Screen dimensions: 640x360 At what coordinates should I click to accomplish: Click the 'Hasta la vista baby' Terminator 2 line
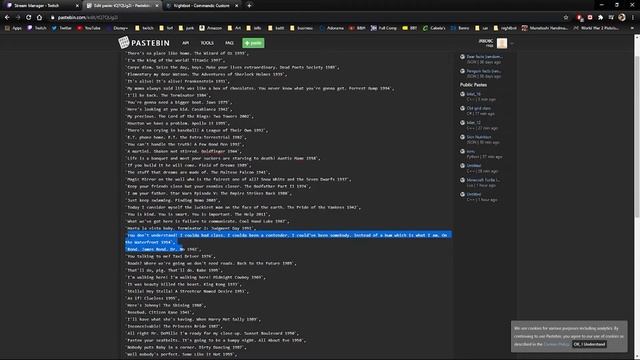(x=191, y=228)
